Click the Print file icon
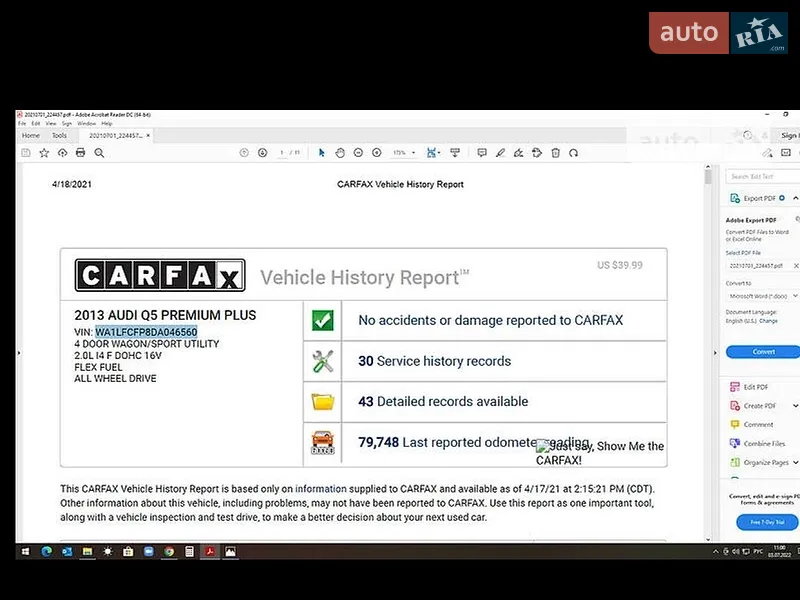The height and width of the screenshot is (600, 800). pyautogui.click(x=80, y=153)
